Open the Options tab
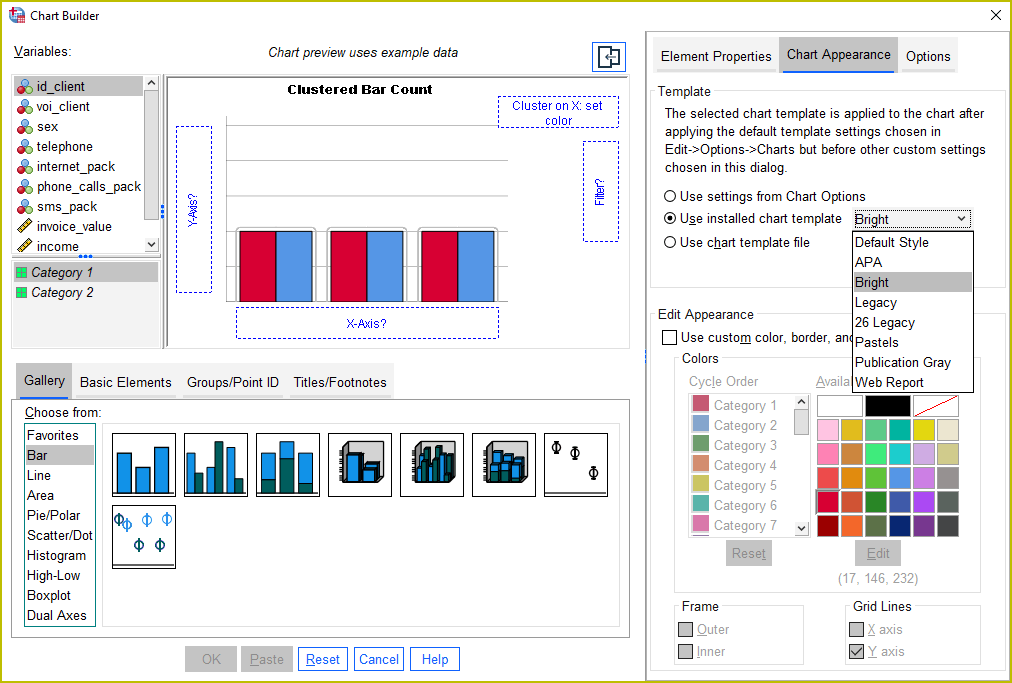The height and width of the screenshot is (683, 1012). (928, 57)
